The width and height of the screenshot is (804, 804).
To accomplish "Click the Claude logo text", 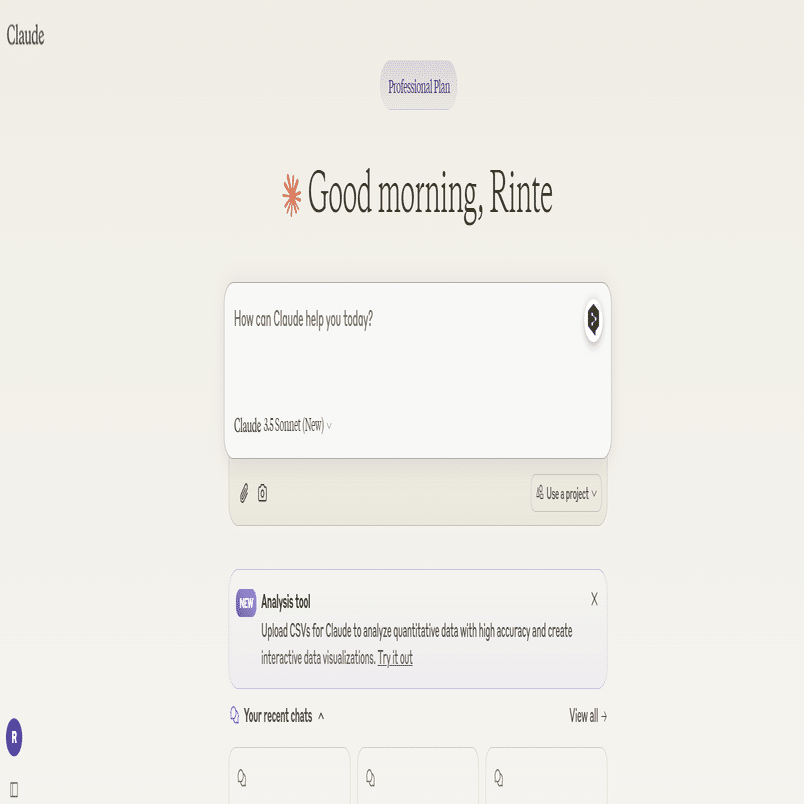I will click(25, 35).
